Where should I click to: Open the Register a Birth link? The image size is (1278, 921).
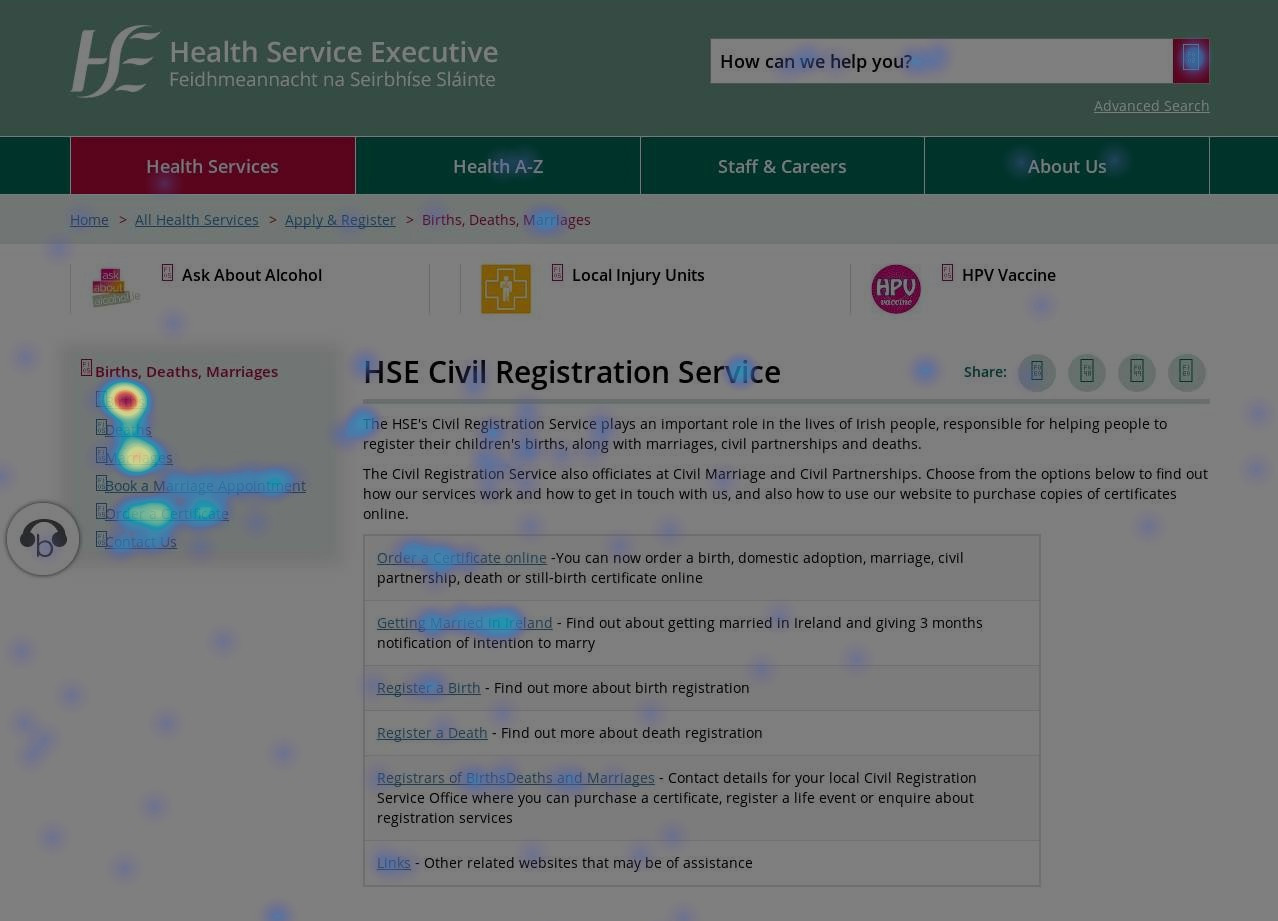click(429, 688)
